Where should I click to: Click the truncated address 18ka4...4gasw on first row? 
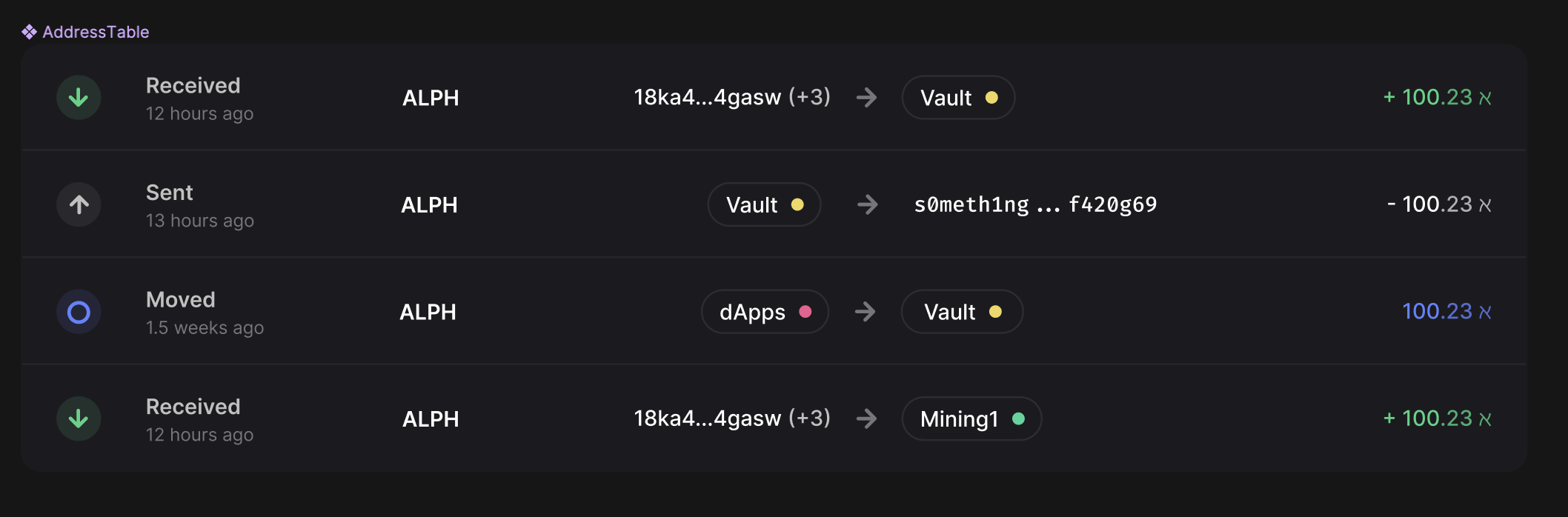(706, 96)
